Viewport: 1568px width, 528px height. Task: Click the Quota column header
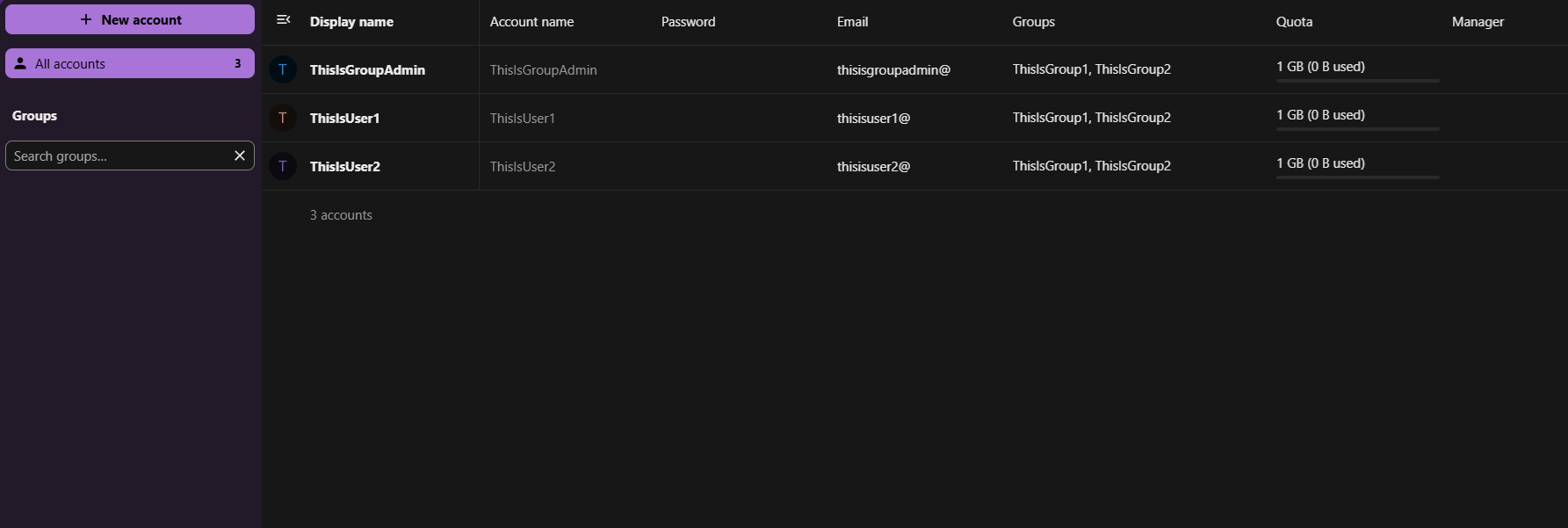coord(1294,22)
